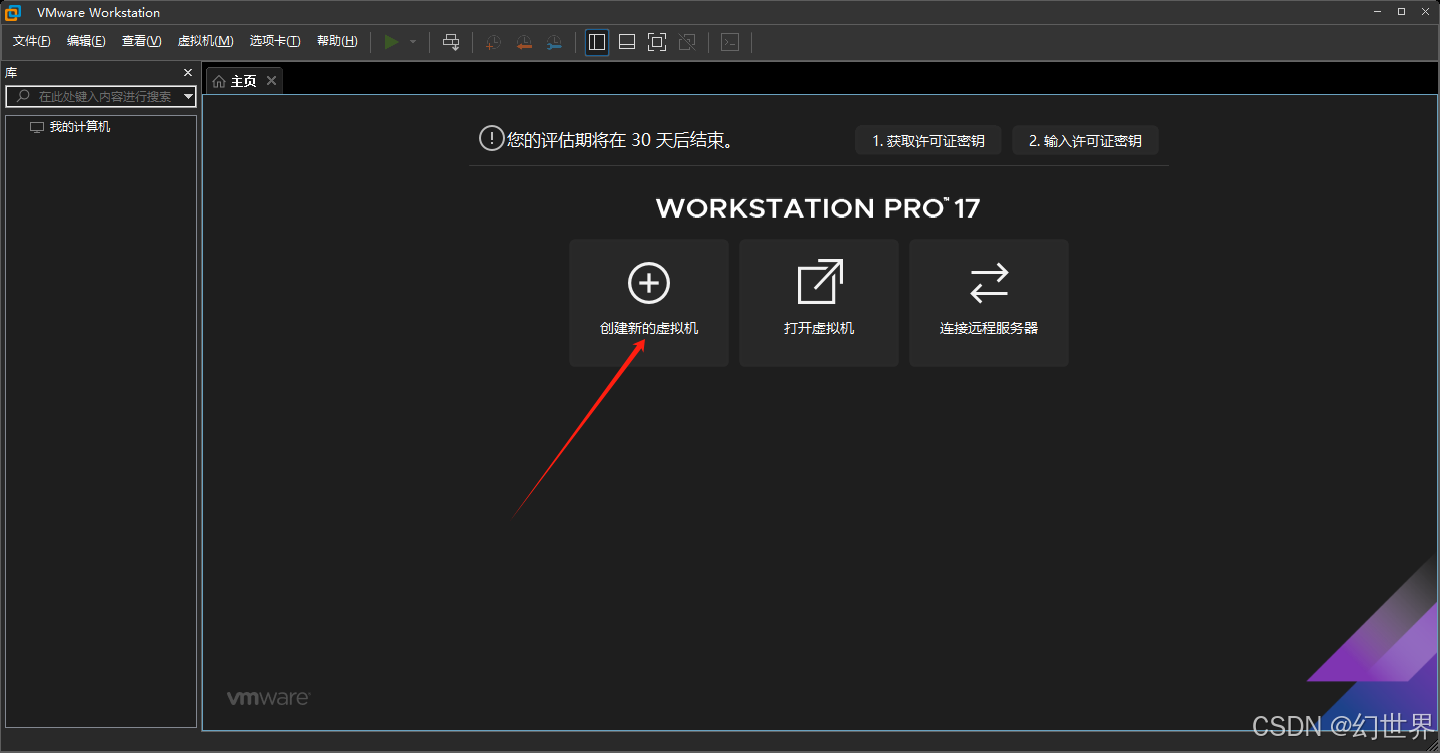Image resolution: width=1440 pixels, height=753 pixels.
Task: Toggle the thumbnail bar view icon
Action: click(x=627, y=42)
